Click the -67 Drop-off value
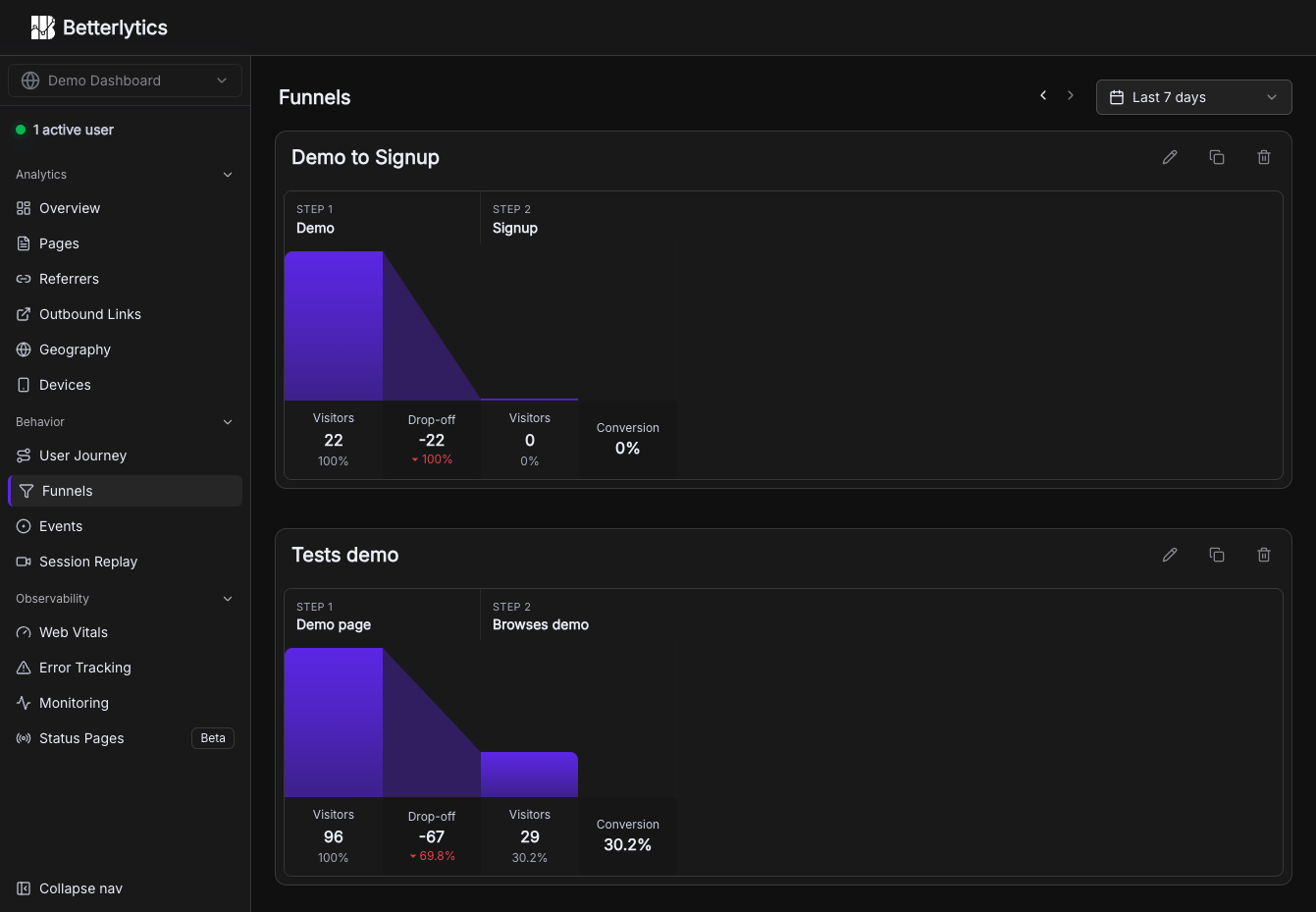Image resolution: width=1316 pixels, height=912 pixels. (432, 837)
